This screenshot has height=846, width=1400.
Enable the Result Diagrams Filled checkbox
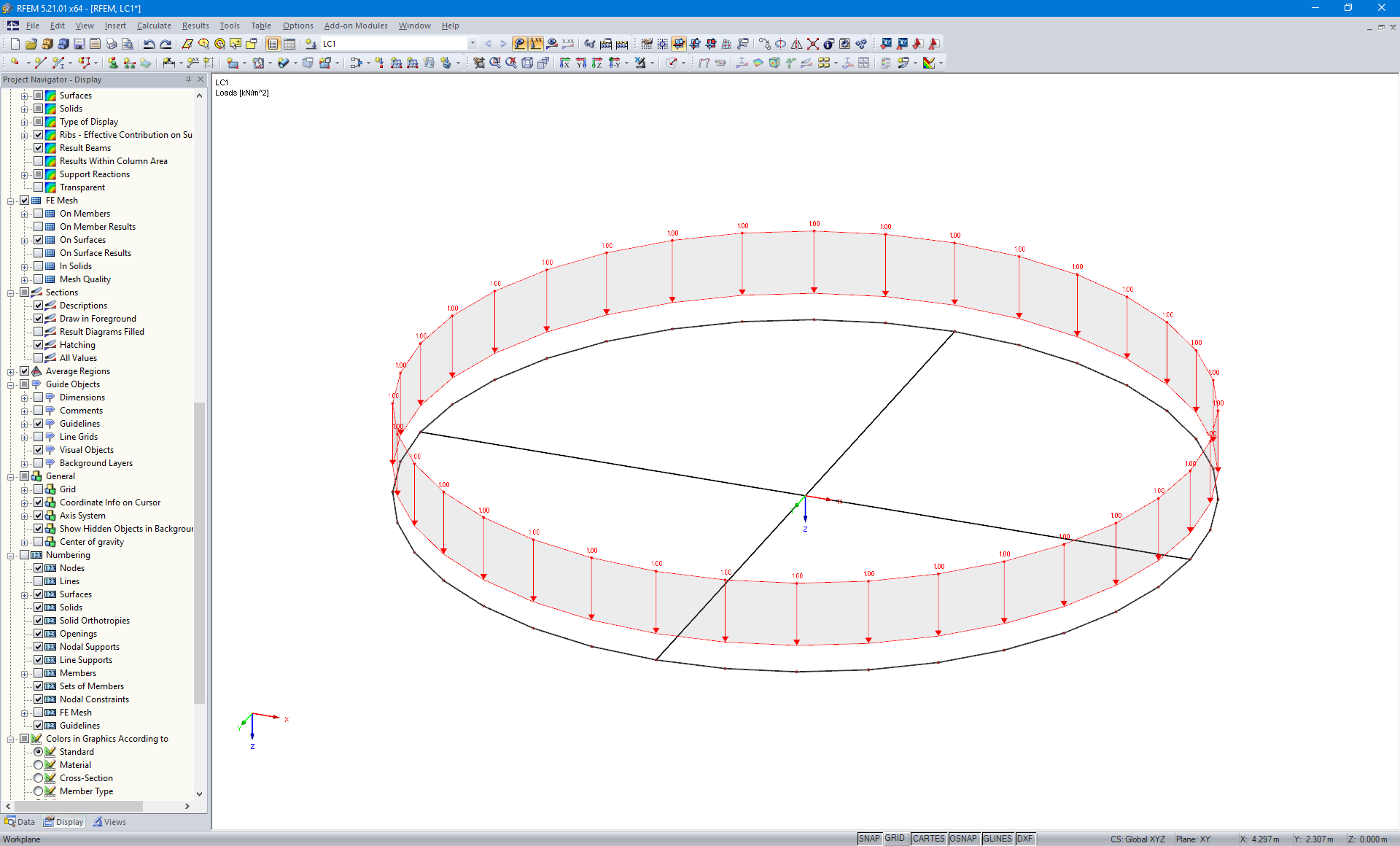click(x=39, y=332)
